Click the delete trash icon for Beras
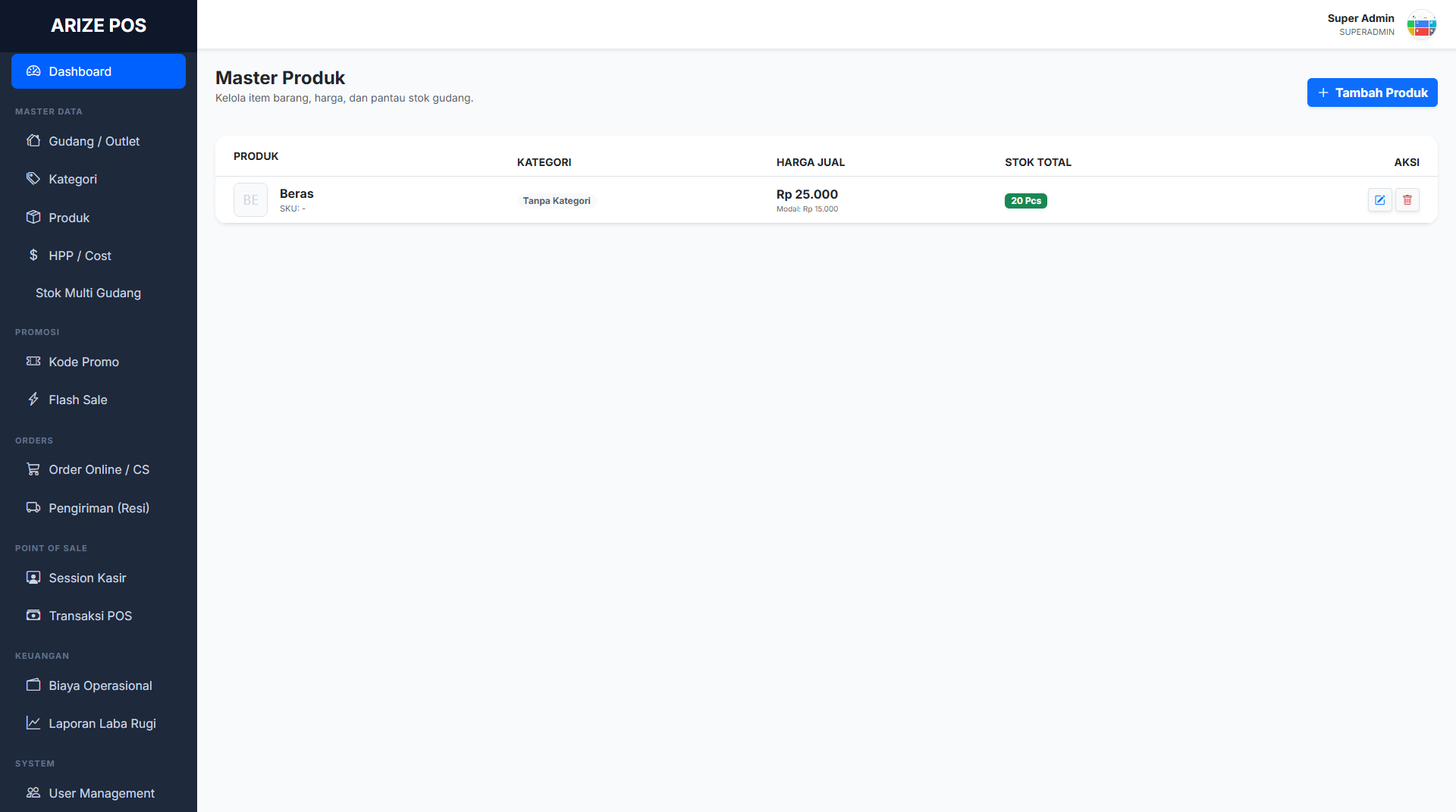 click(x=1407, y=200)
